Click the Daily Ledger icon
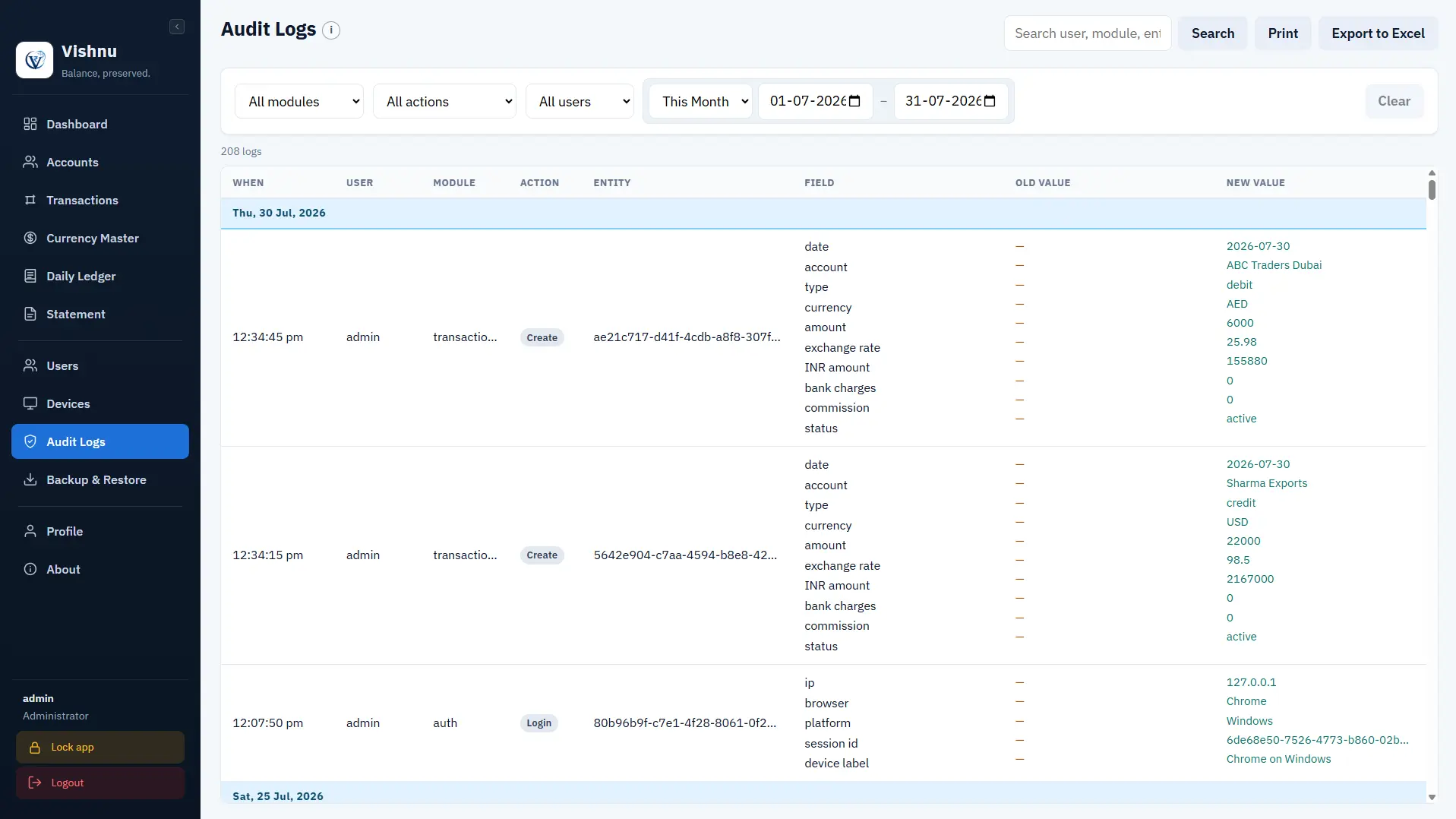The height and width of the screenshot is (819, 1456). pyautogui.click(x=30, y=276)
